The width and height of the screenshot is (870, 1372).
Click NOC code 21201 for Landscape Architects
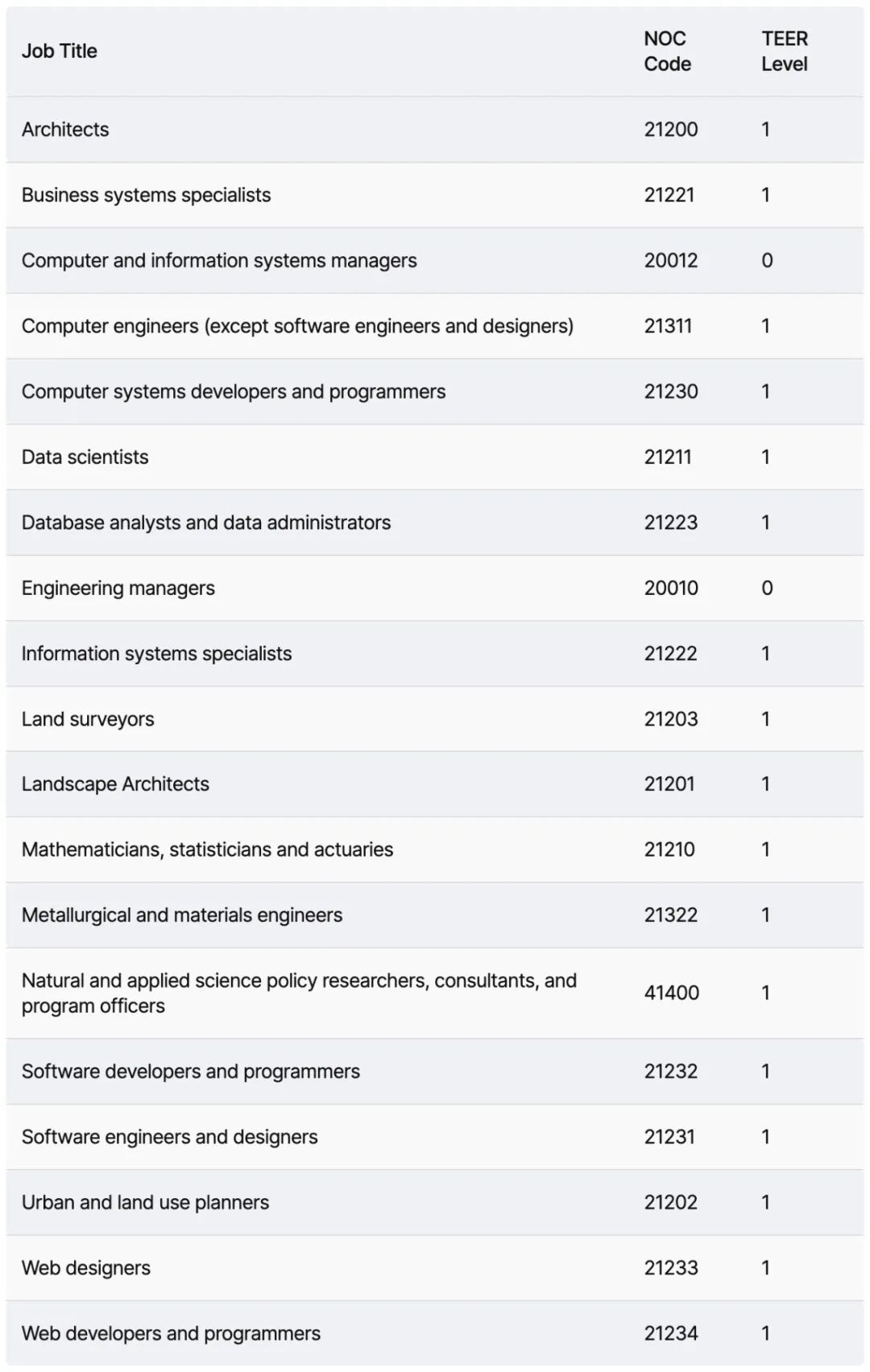point(669,784)
